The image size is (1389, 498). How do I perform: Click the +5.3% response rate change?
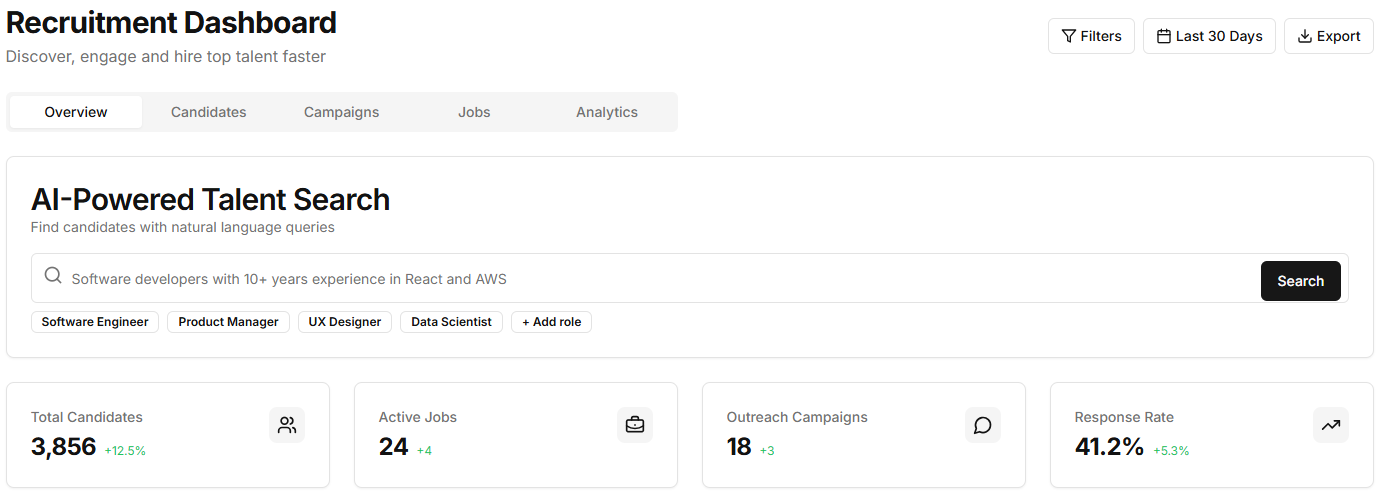click(x=1171, y=451)
